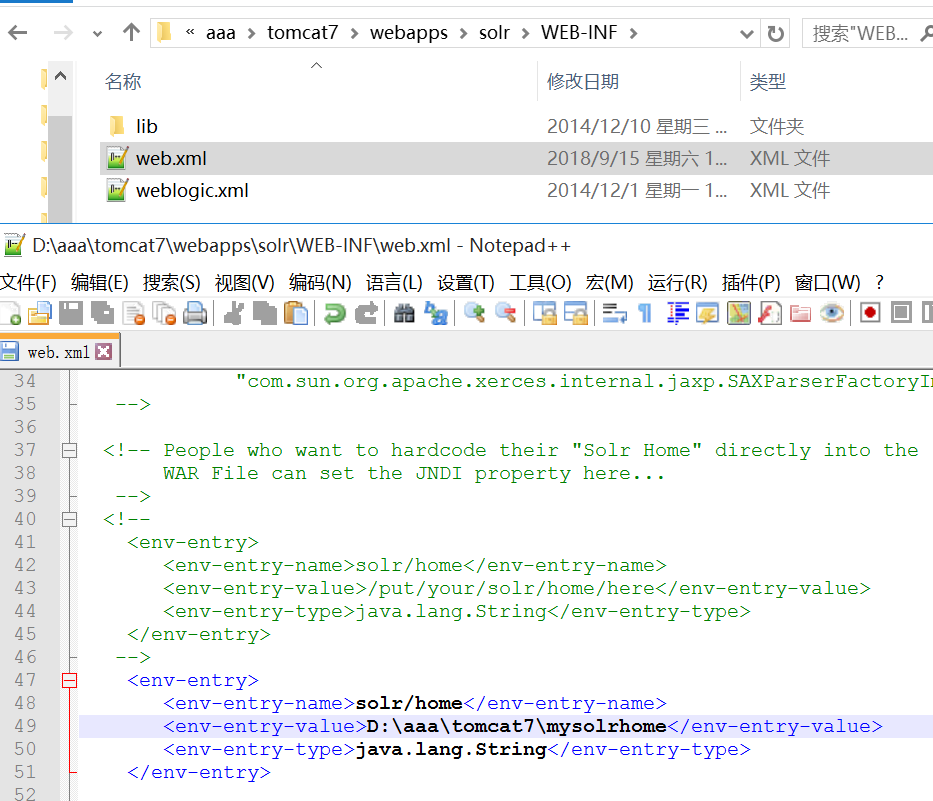Click the Close document toolbar icon
933x801 pixels.
[134, 313]
